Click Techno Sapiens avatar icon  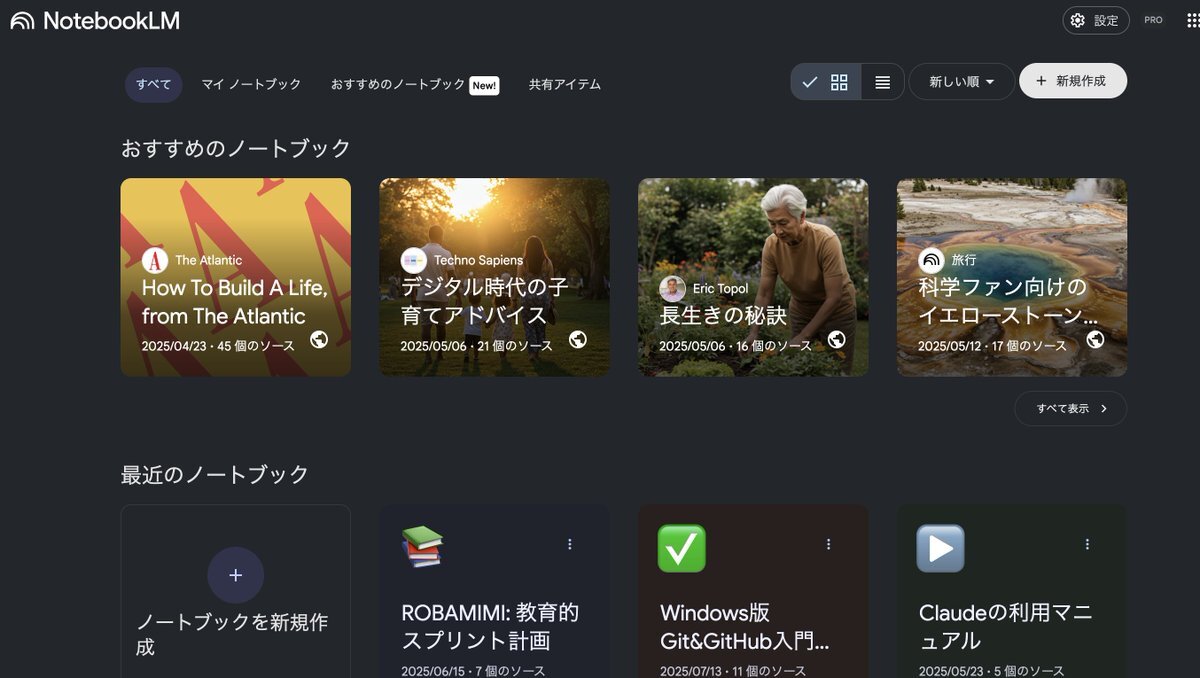point(414,260)
